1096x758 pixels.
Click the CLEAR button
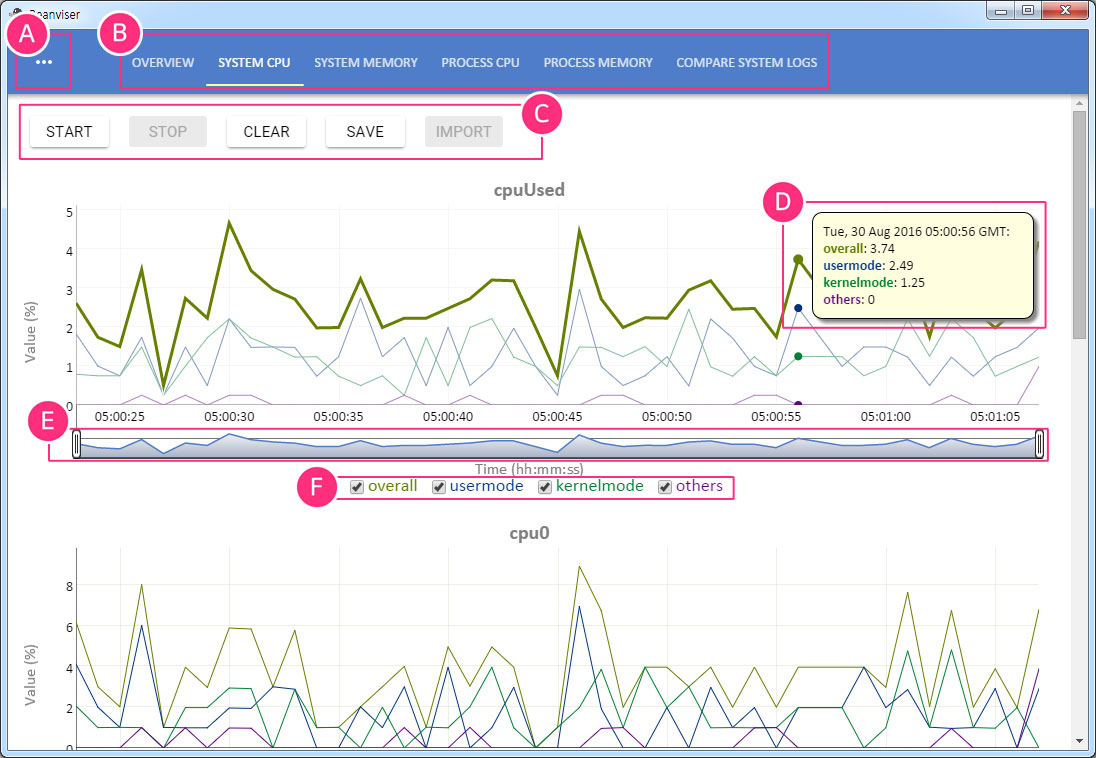coord(266,131)
